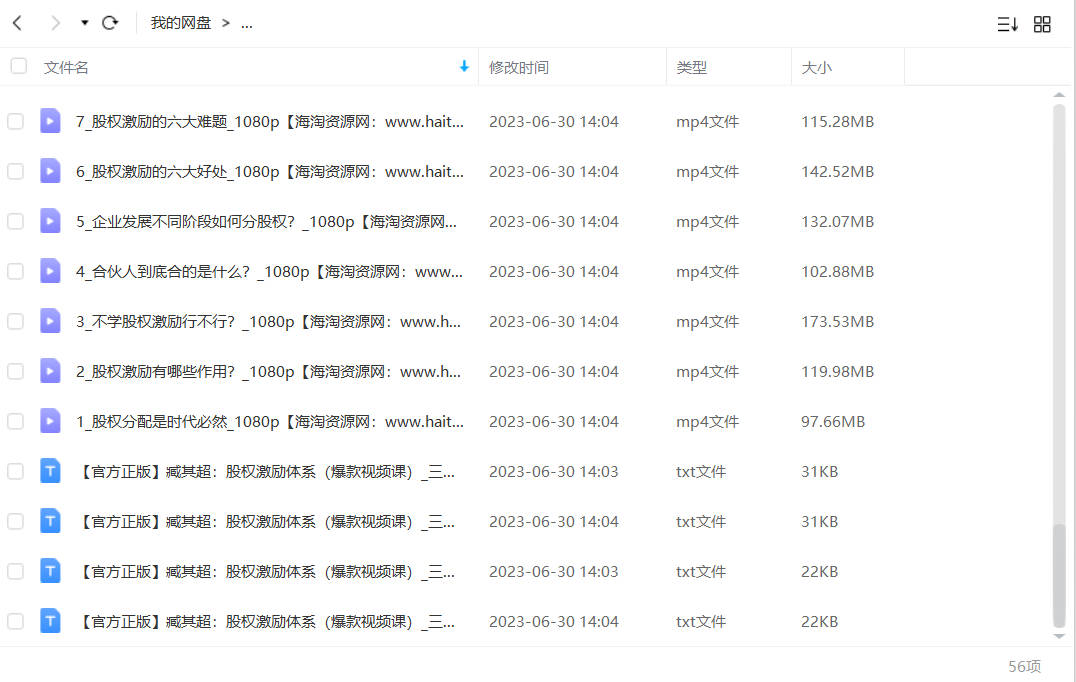1076x682 pixels.
Task: Go back with the left arrow
Action: pos(18,23)
